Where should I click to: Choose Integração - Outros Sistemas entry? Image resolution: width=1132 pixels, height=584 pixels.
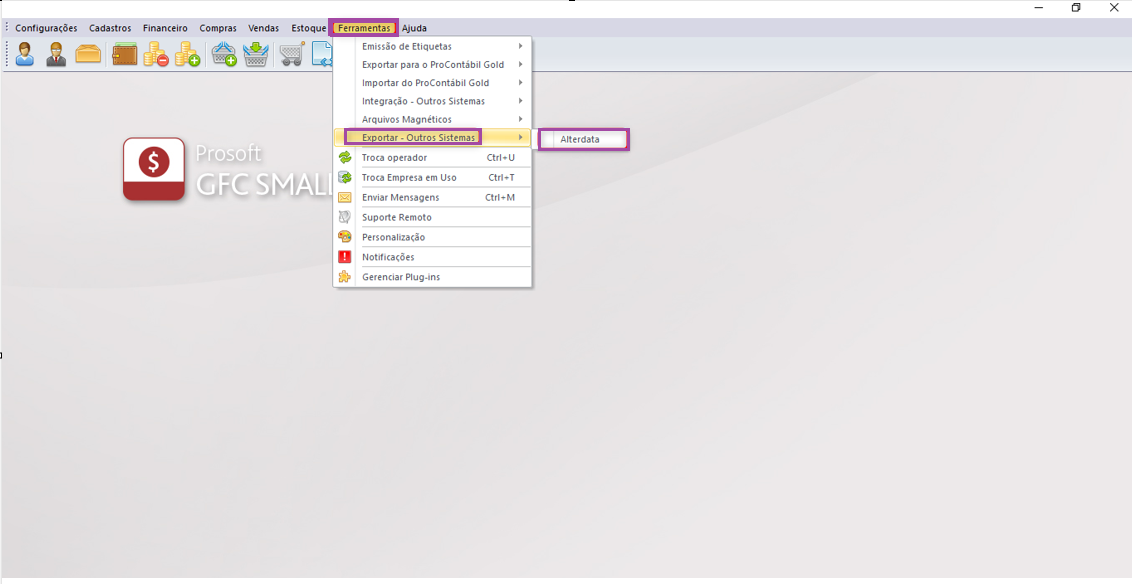pyautogui.click(x=432, y=101)
